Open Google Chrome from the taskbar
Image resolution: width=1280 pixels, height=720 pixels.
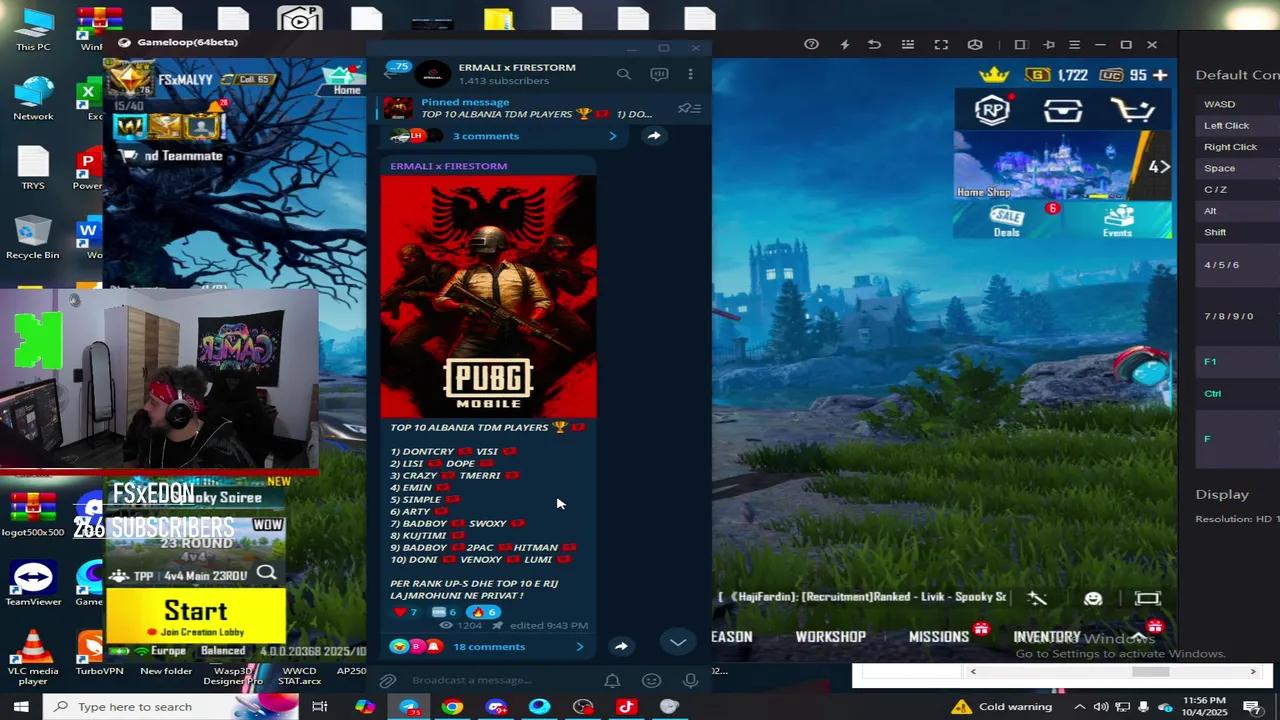452,707
